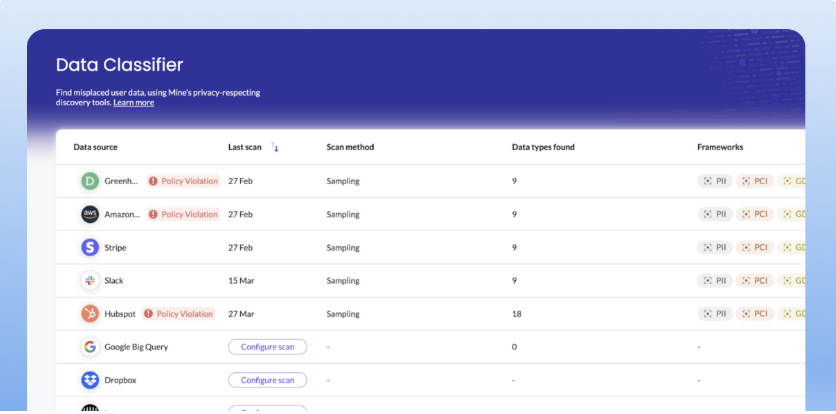Open the Learn more link
The width and height of the screenshot is (836, 414).
[133, 102]
